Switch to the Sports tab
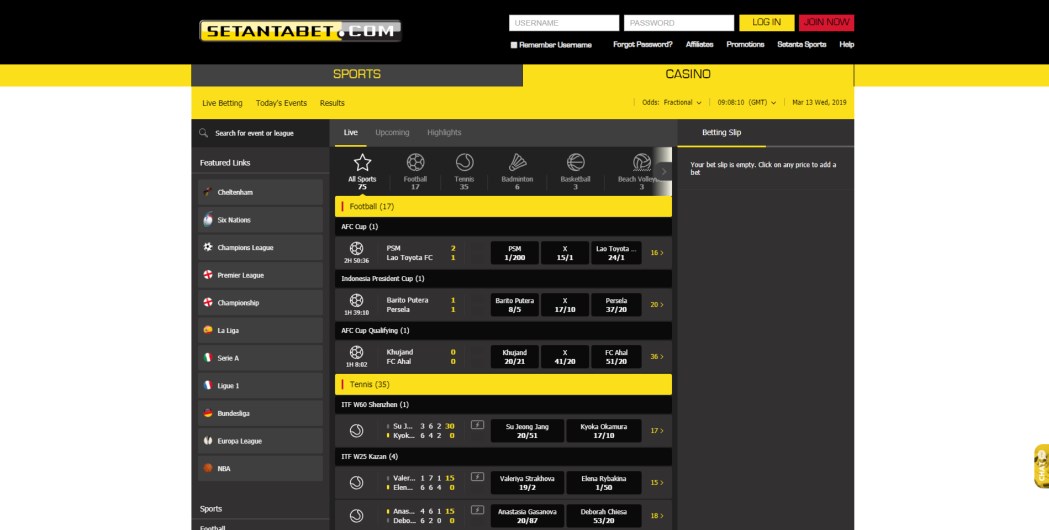1049x530 pixels. coord(357,74)
